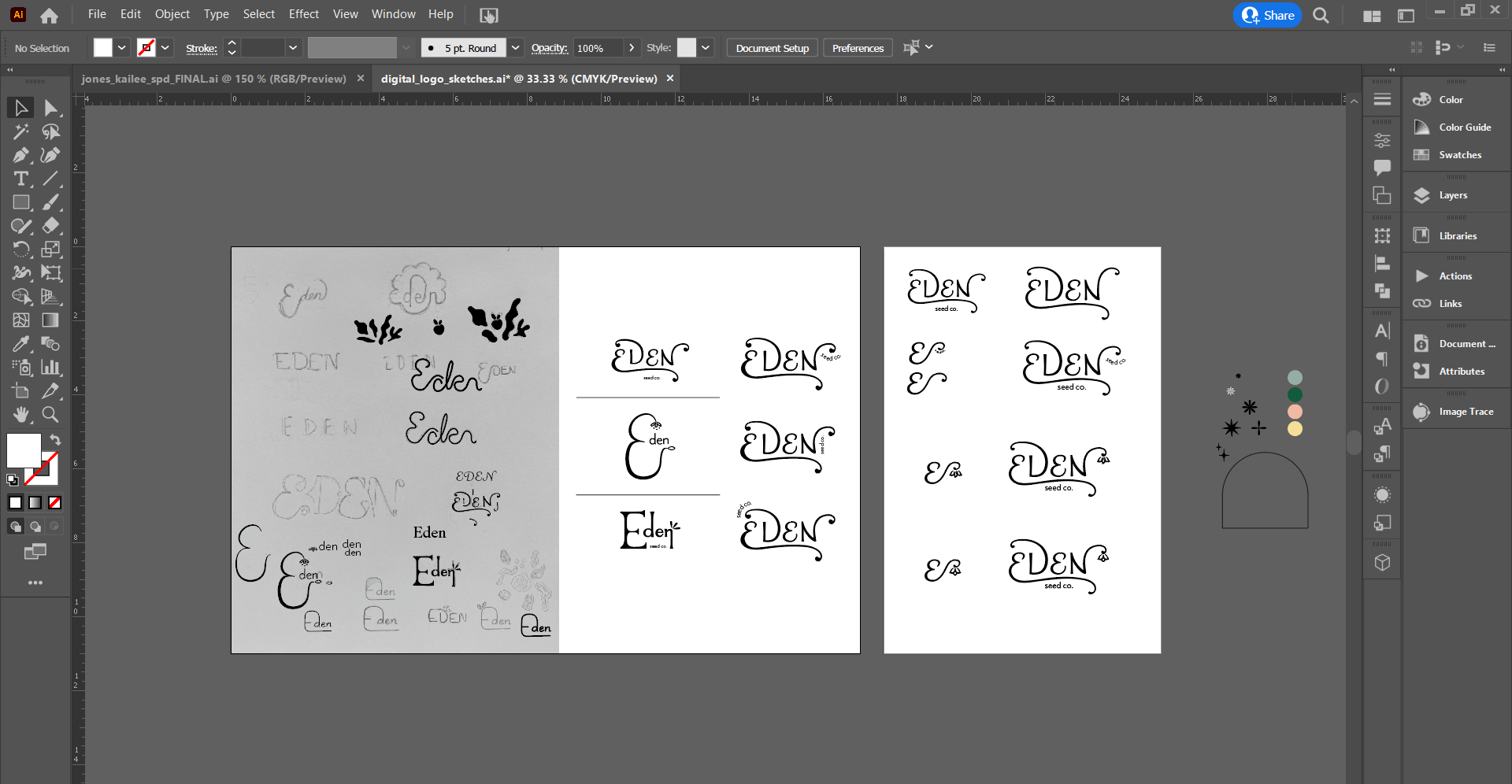The image size is (1512, 784).
Task: Select the Paintbrush tool
Action: [x=50, y=202]
